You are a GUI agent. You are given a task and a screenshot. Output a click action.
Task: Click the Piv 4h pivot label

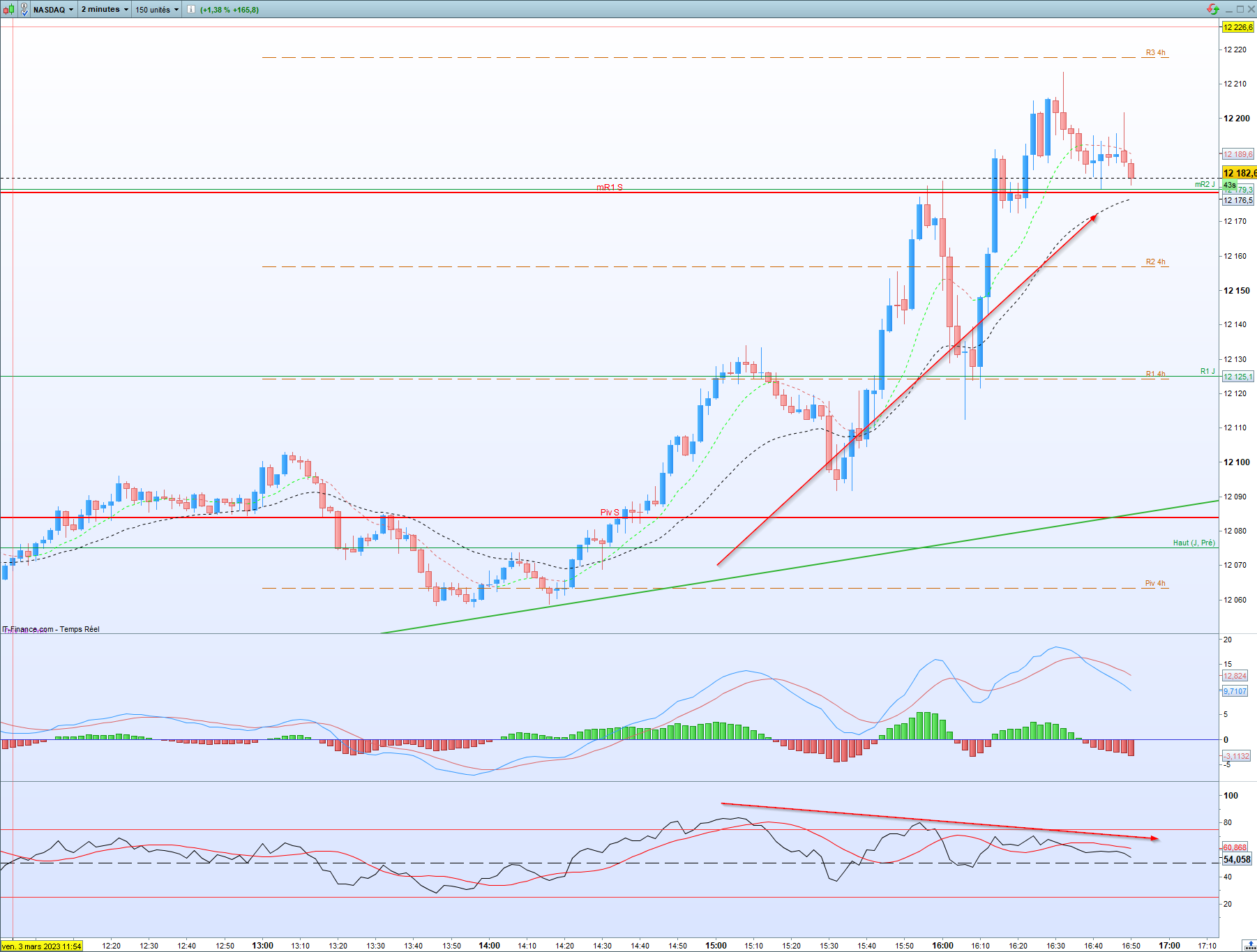click(x=1155, y=583)
